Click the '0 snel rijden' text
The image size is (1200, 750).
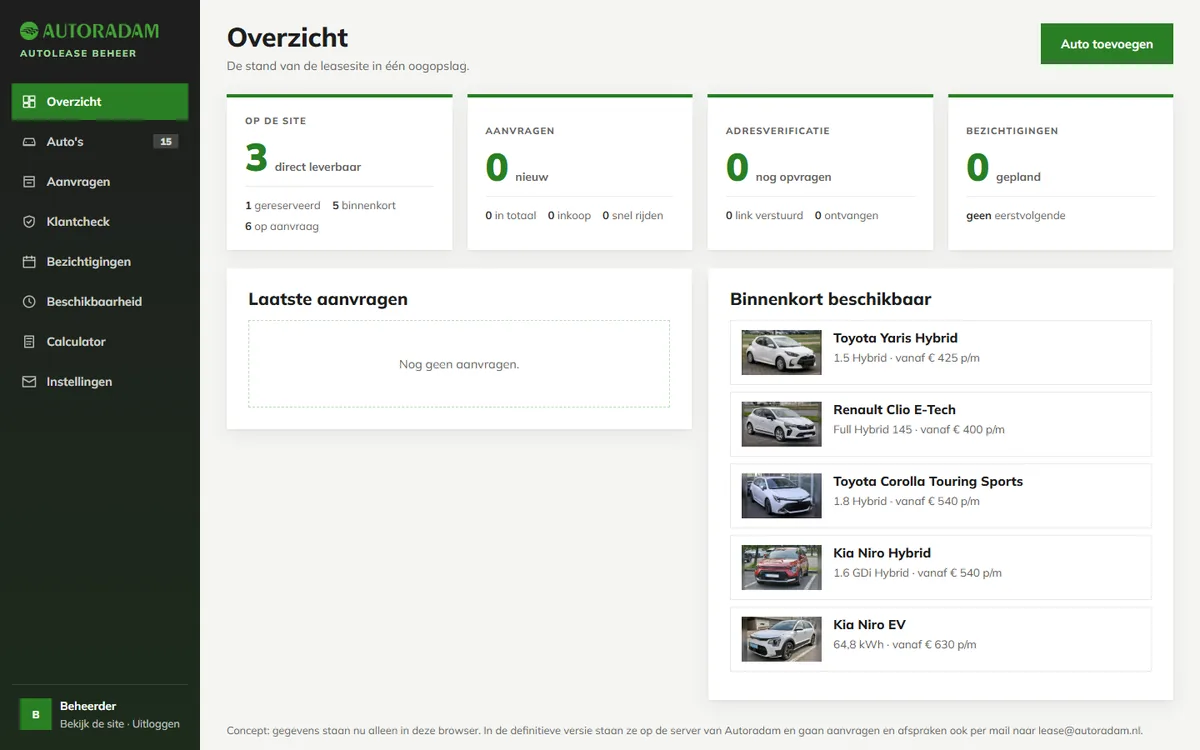click(633, 216)
